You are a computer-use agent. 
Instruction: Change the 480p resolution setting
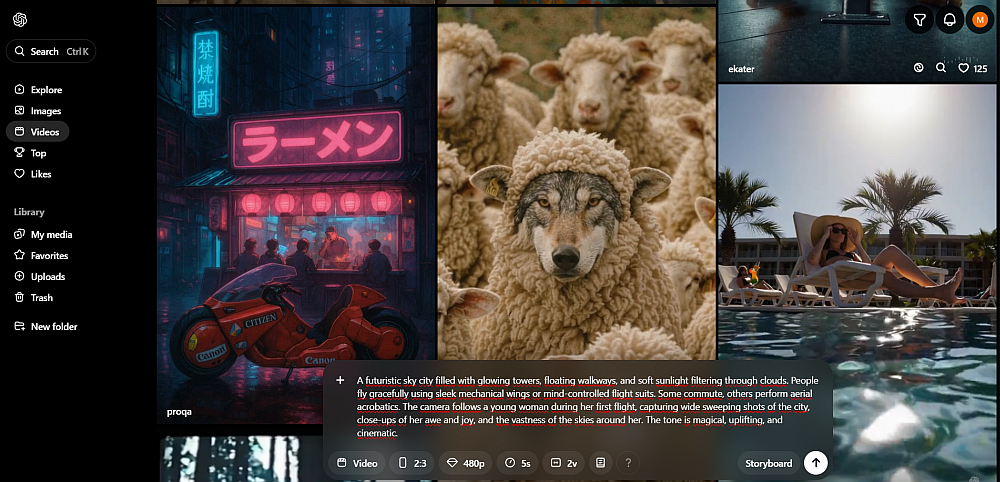coord(466,463)
